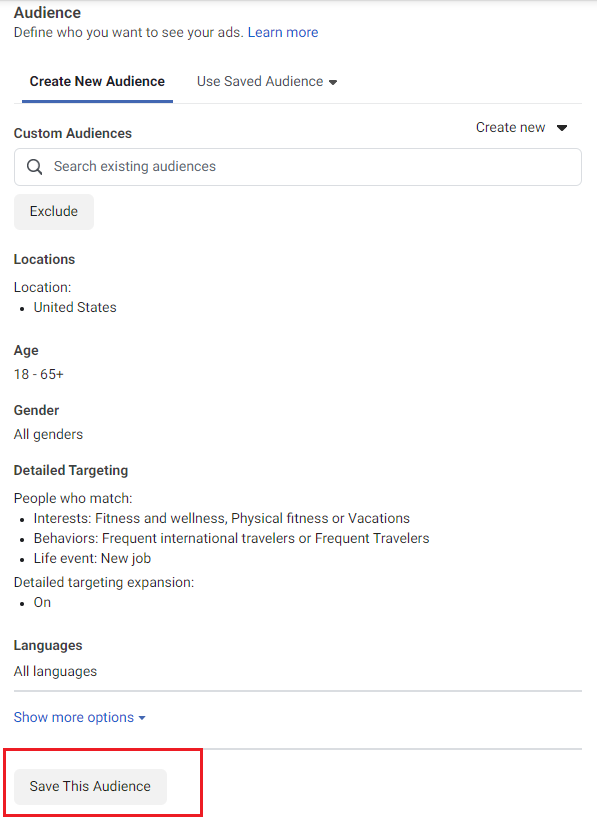Click the Exclude button
597x824 pixels.
54,212
